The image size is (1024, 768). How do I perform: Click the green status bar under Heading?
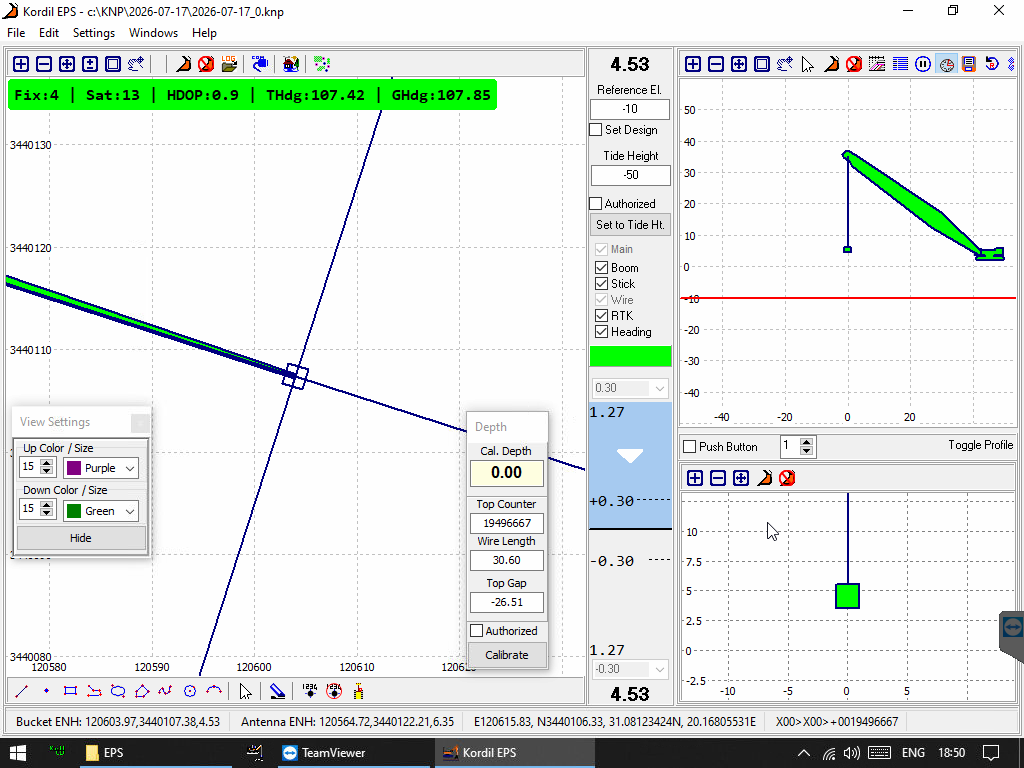(x=630, y=356)
